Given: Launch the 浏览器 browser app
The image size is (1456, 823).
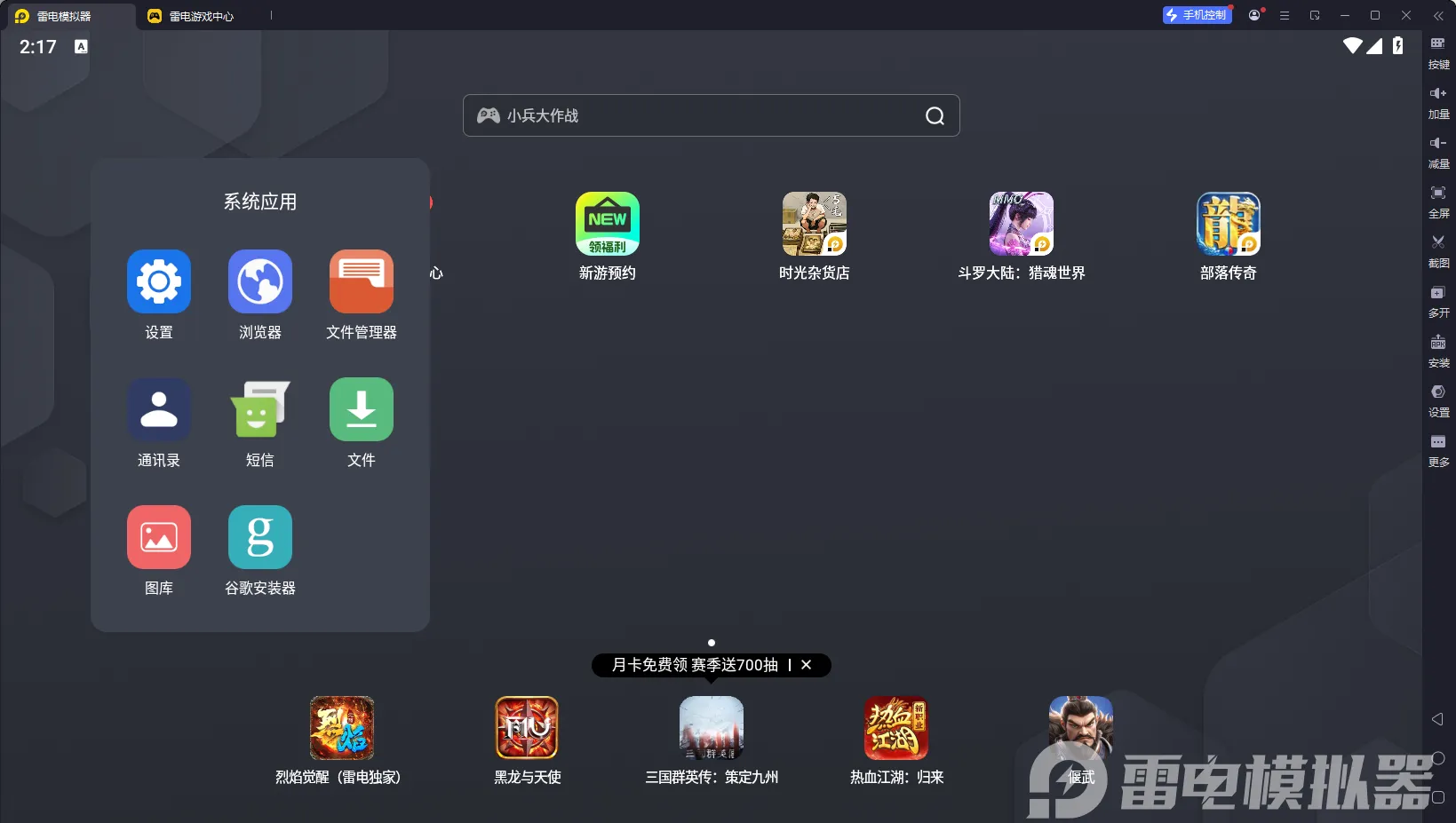Looking at the screenshot, I should pos(260,281).
